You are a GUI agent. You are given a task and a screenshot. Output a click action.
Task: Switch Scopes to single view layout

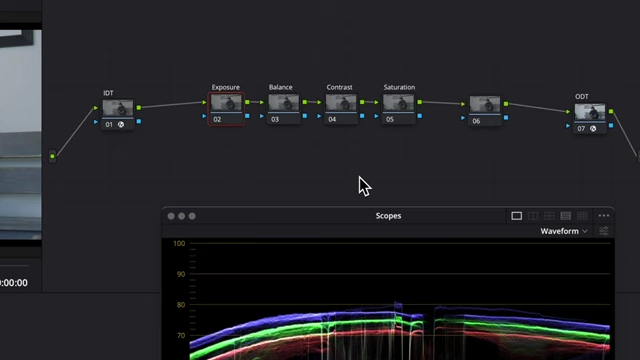point(516,216)
